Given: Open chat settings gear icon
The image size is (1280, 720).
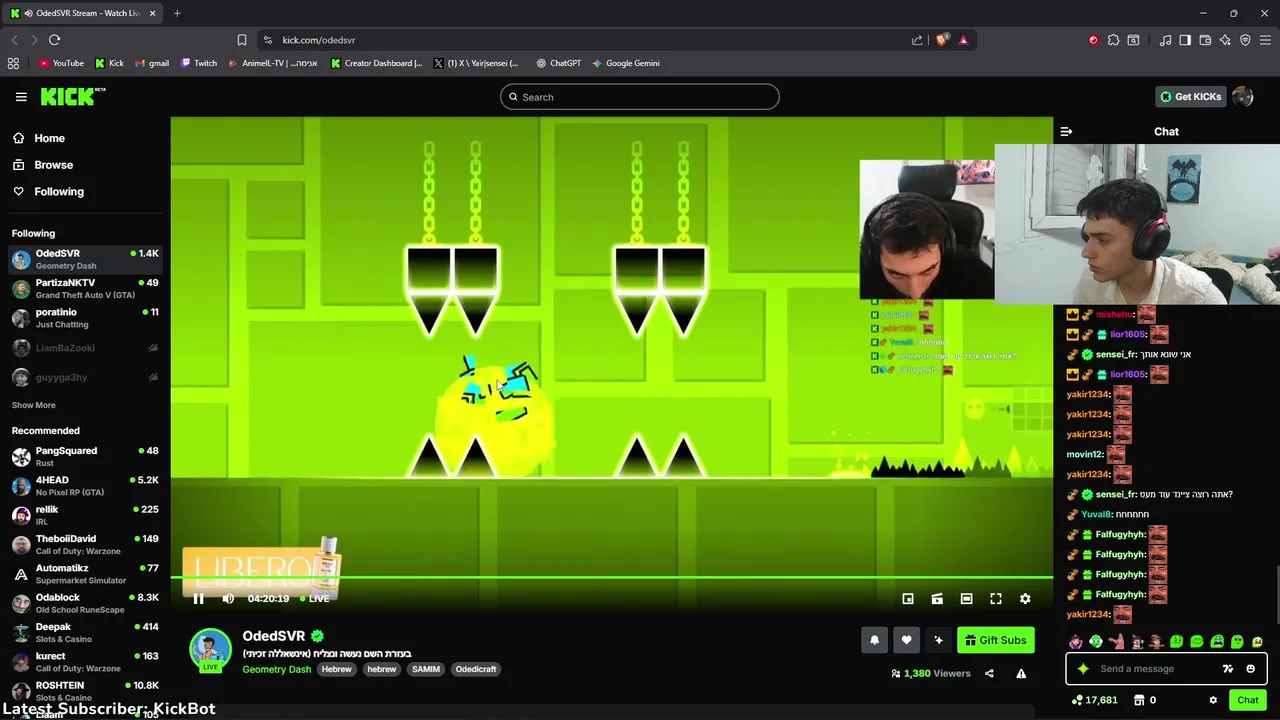Looking at the screenshot, I should pyautogui.click(x=1213, y=700).
